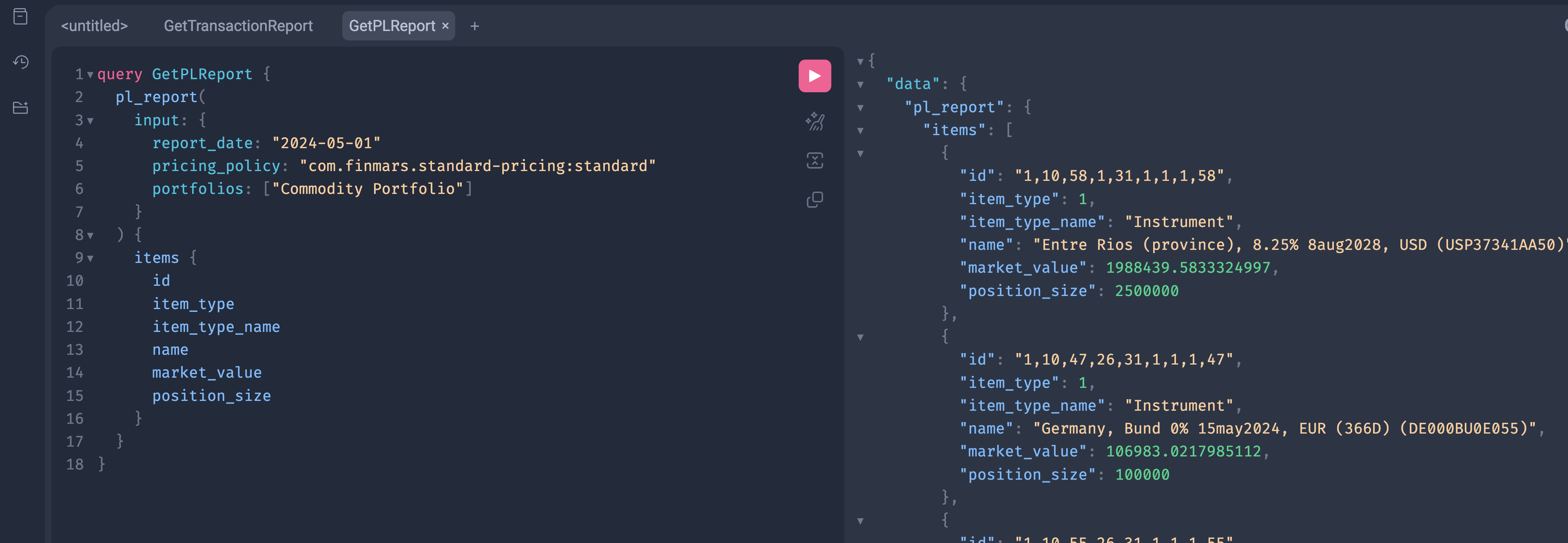
Task: Click the market_value field on line 14
Action: pos(206,373)
